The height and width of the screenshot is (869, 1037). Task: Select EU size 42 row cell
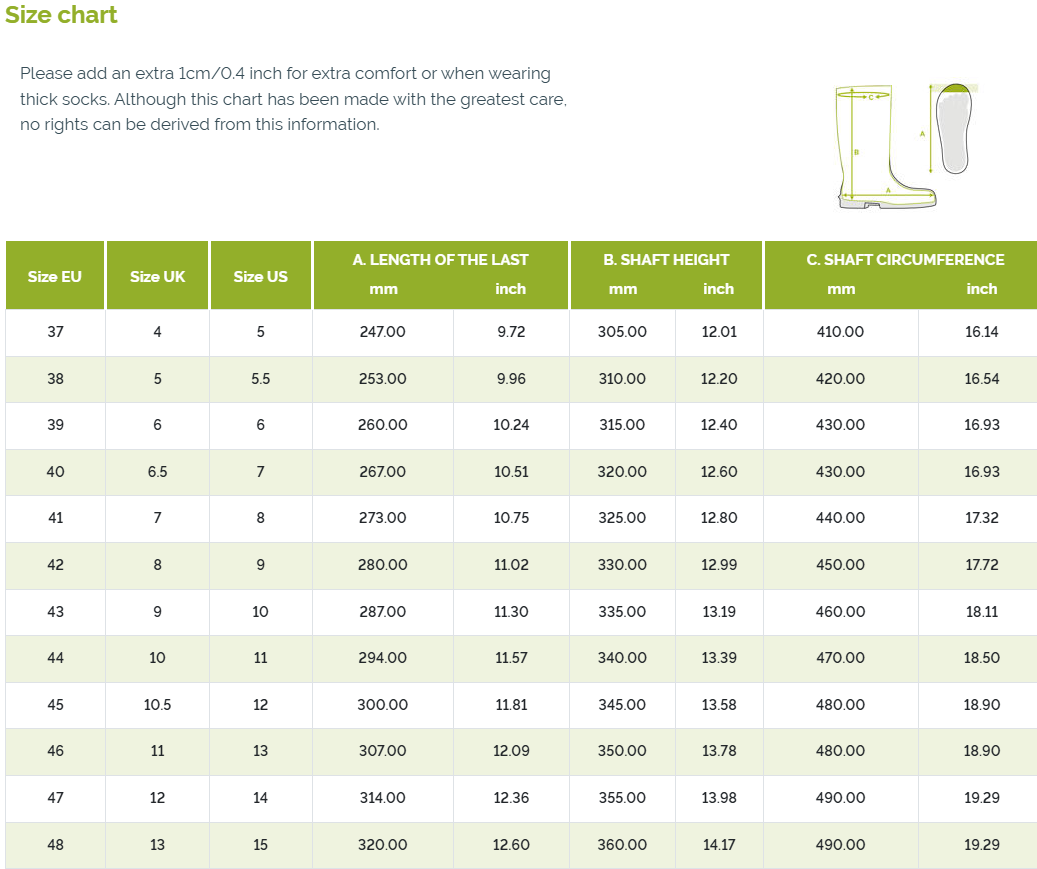(56, 565)
